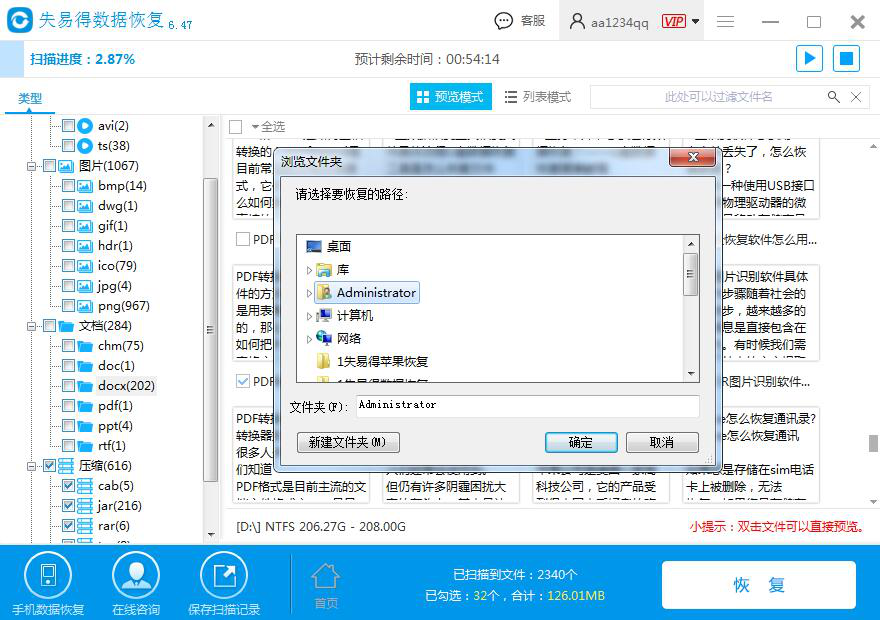Open online consultation icon
This screenshot has width=880, height=620.
click(x=136, y=575)
